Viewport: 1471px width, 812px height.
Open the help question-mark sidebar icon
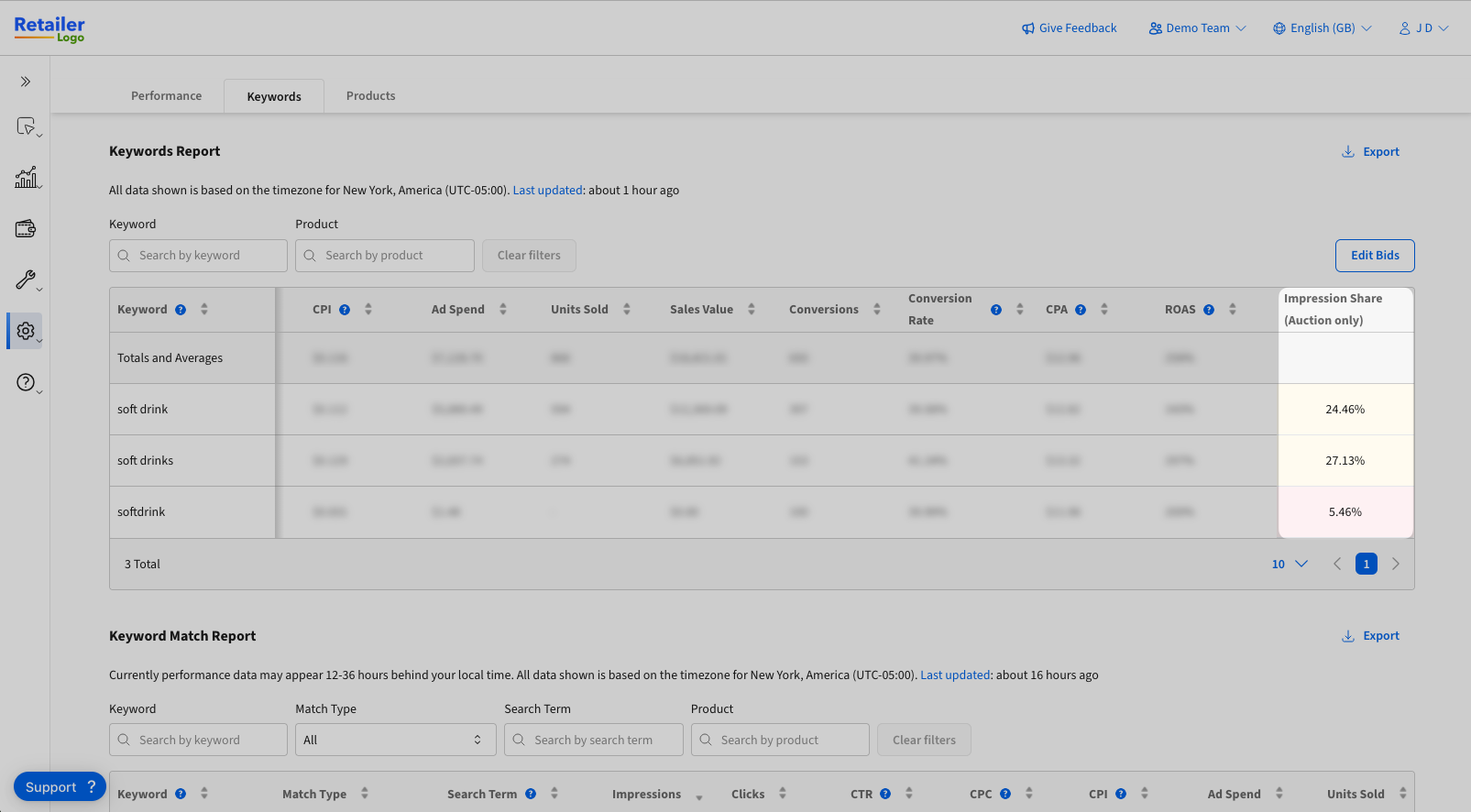click(26, 382)
